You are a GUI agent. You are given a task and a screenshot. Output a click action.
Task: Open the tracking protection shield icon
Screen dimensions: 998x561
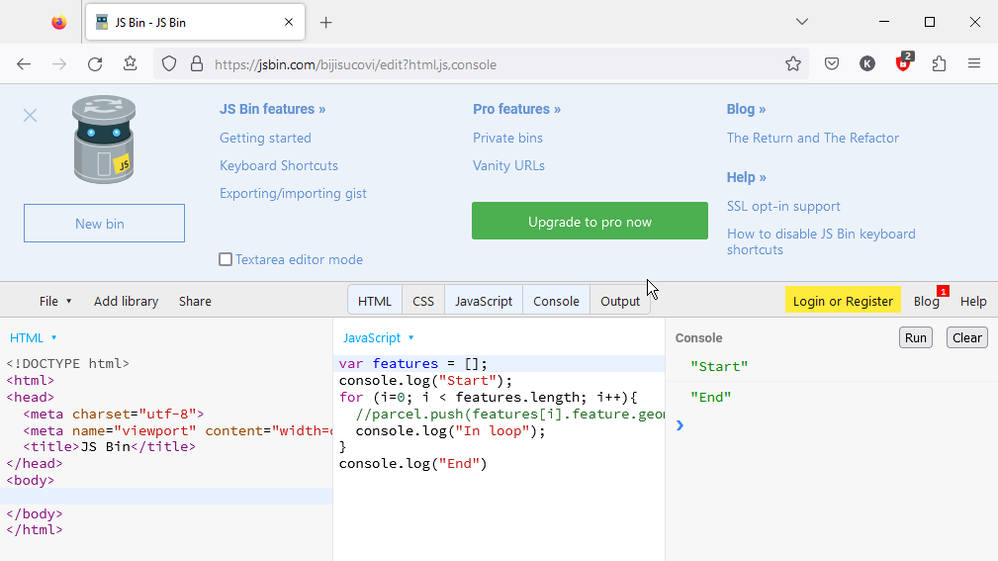point(169,64)
